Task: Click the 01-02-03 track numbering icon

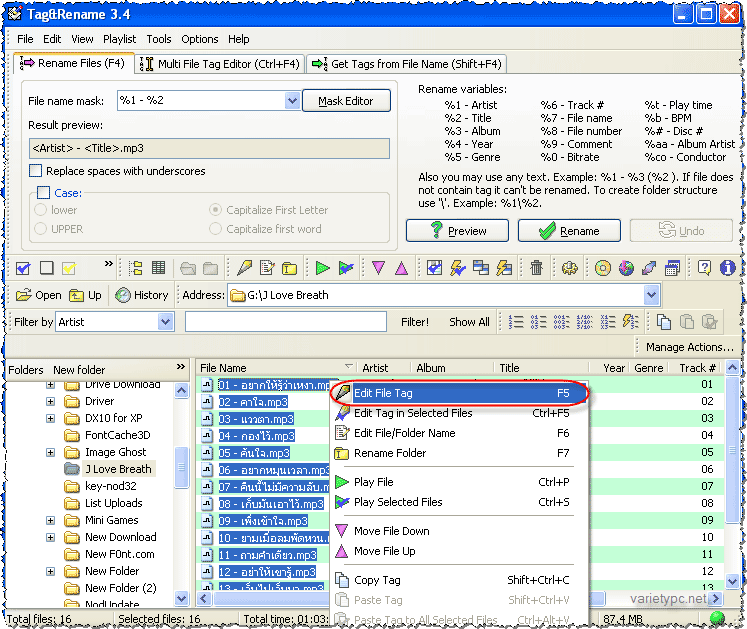Action: pos(539,322)
